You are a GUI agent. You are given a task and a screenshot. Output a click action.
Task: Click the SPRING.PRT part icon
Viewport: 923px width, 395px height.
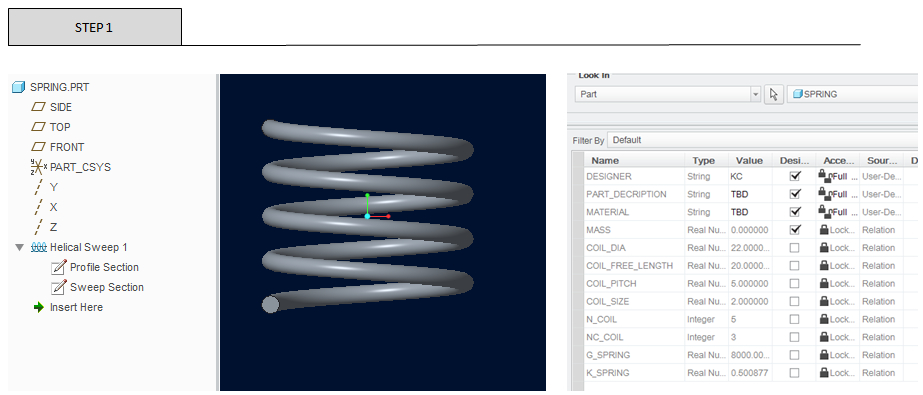pos(19,87)
